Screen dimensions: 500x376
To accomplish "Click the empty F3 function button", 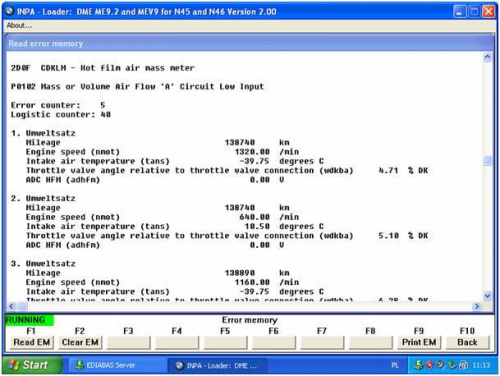I will pyautogui.click(x=128, y=342).
